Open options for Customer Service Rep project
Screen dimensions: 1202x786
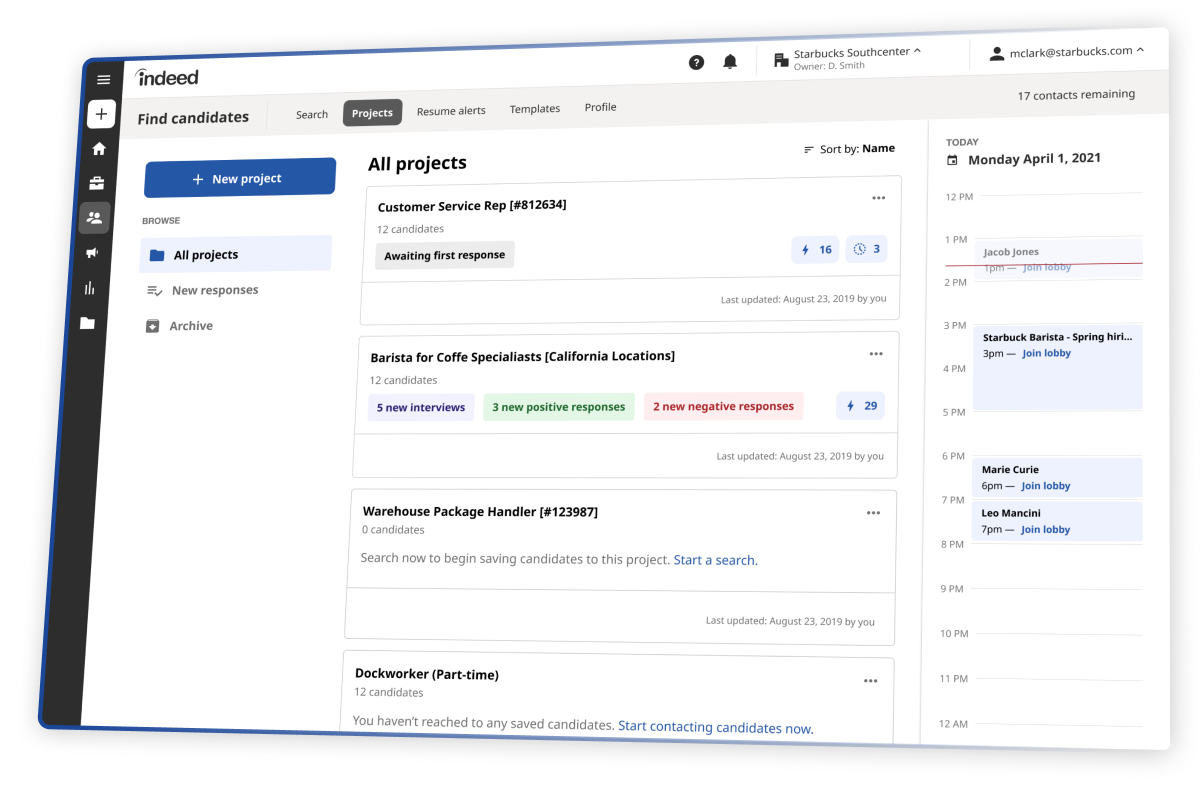[x=878, y=198]
